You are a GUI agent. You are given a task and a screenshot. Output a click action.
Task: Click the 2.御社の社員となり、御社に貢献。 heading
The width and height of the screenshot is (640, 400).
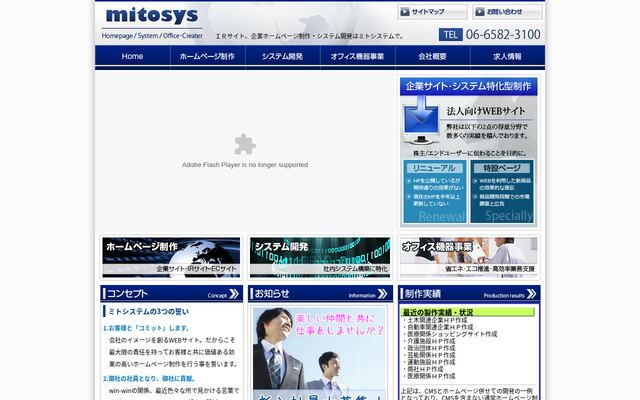point(149,379)
